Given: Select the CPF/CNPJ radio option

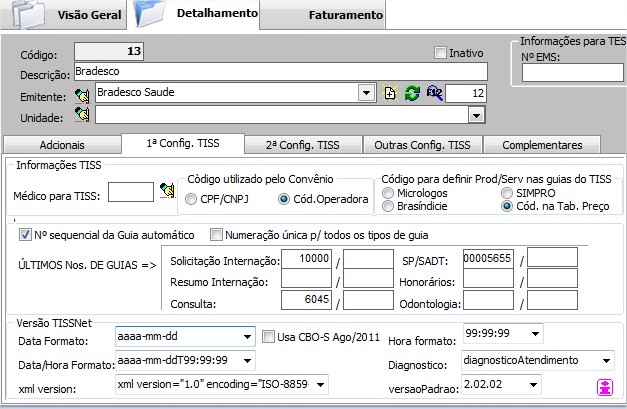Looking at the screenshot, I should 192,200.
